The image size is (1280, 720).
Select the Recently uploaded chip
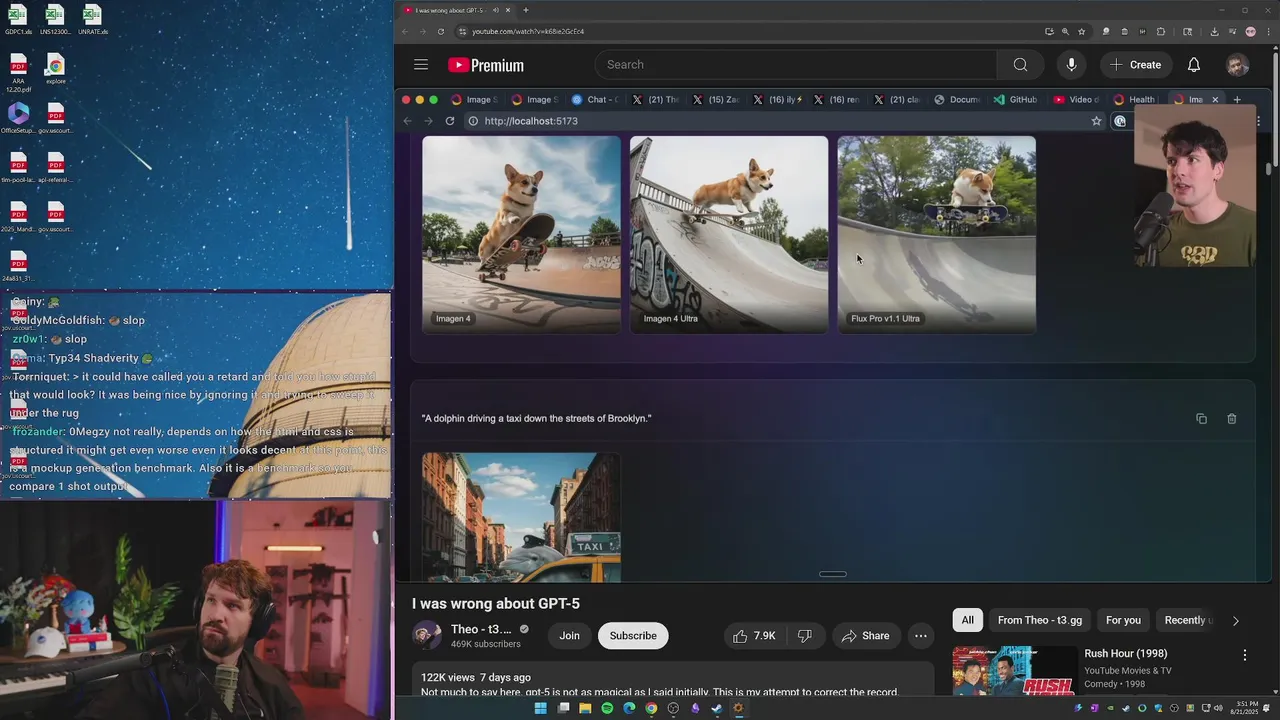tap(1188, 620)
